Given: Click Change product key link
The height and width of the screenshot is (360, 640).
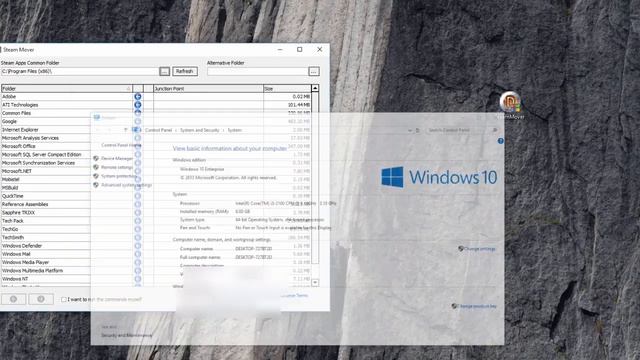Looking at the screenshot, I should coord(478,306).
